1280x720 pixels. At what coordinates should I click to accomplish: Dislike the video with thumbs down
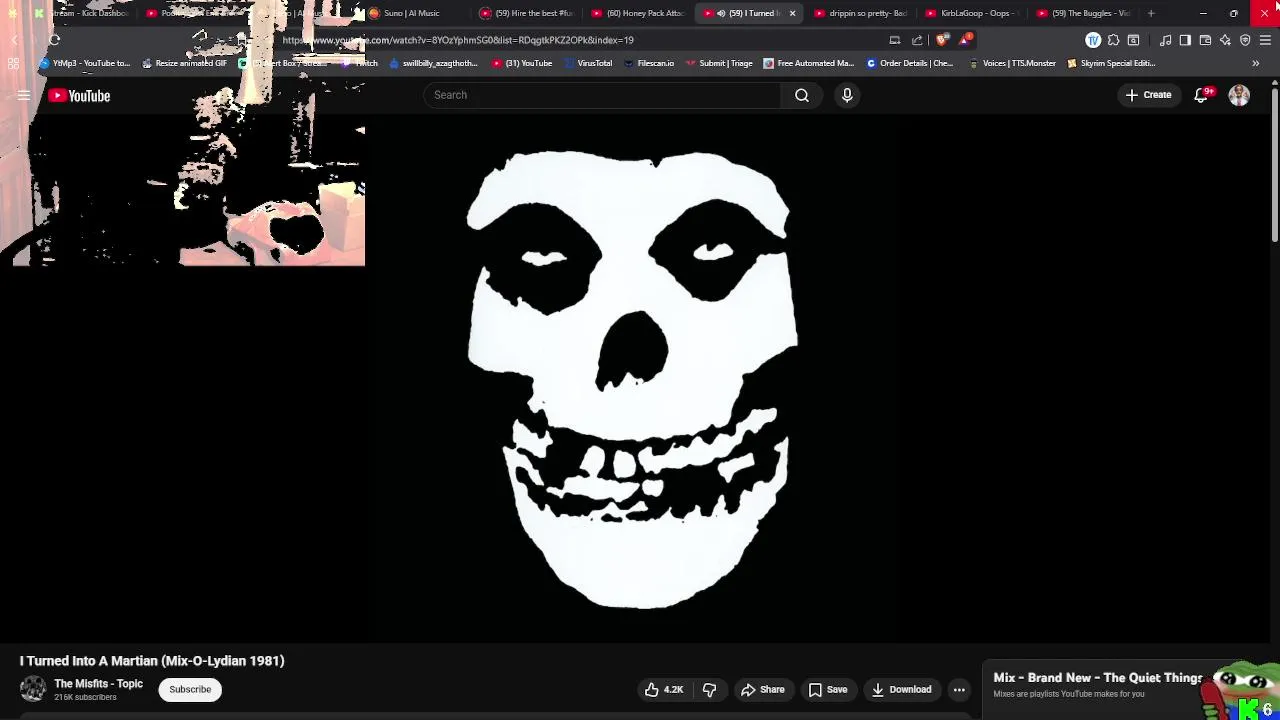(709, 689)
